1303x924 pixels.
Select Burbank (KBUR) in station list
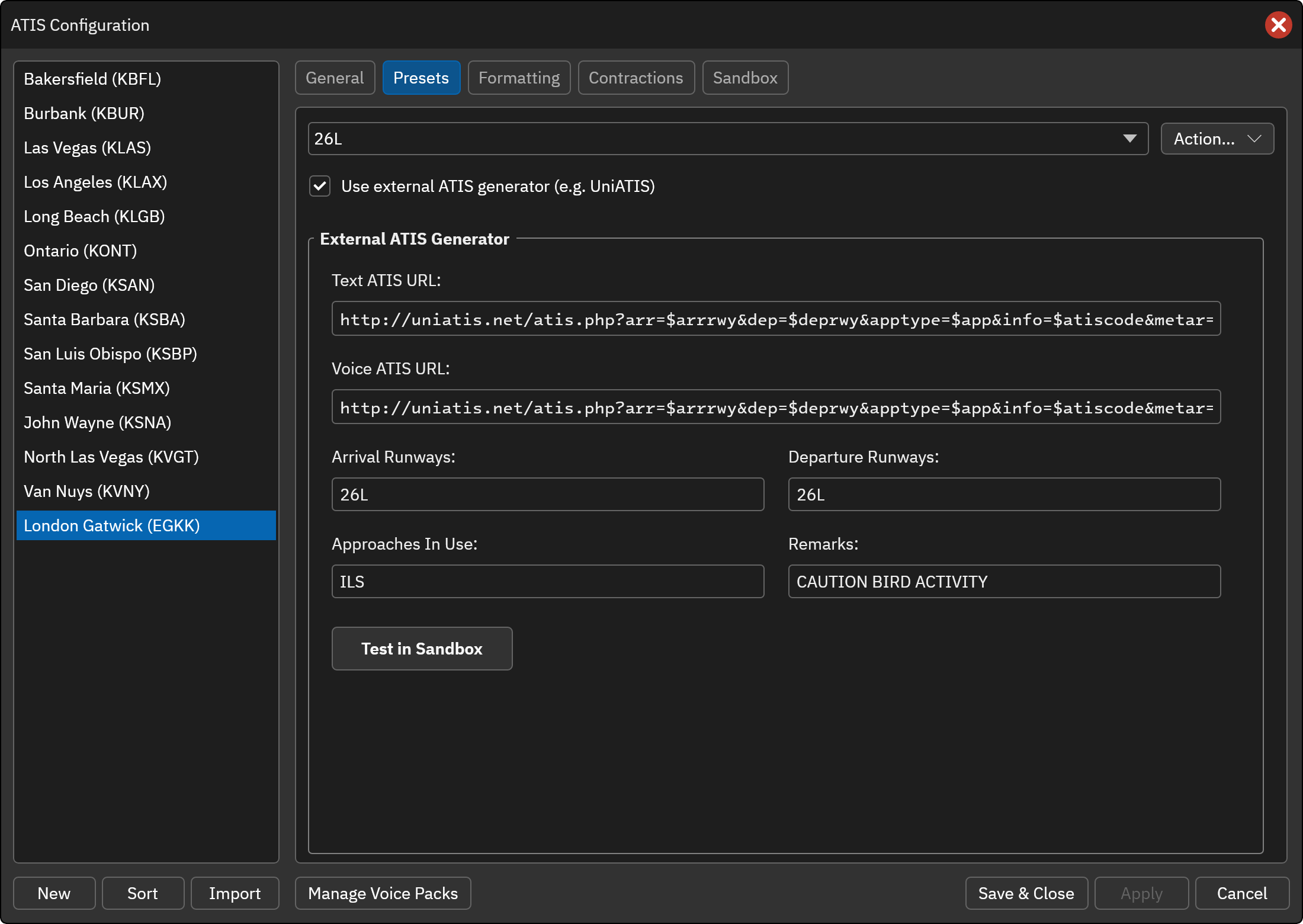pos(146,113)
